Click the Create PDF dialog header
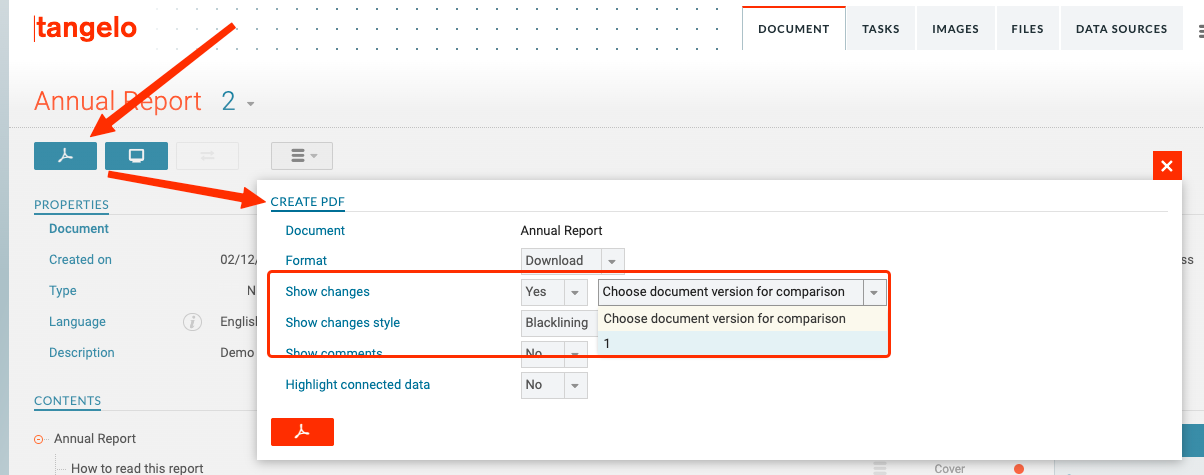 pyautogui.click(x=307, y=202)
